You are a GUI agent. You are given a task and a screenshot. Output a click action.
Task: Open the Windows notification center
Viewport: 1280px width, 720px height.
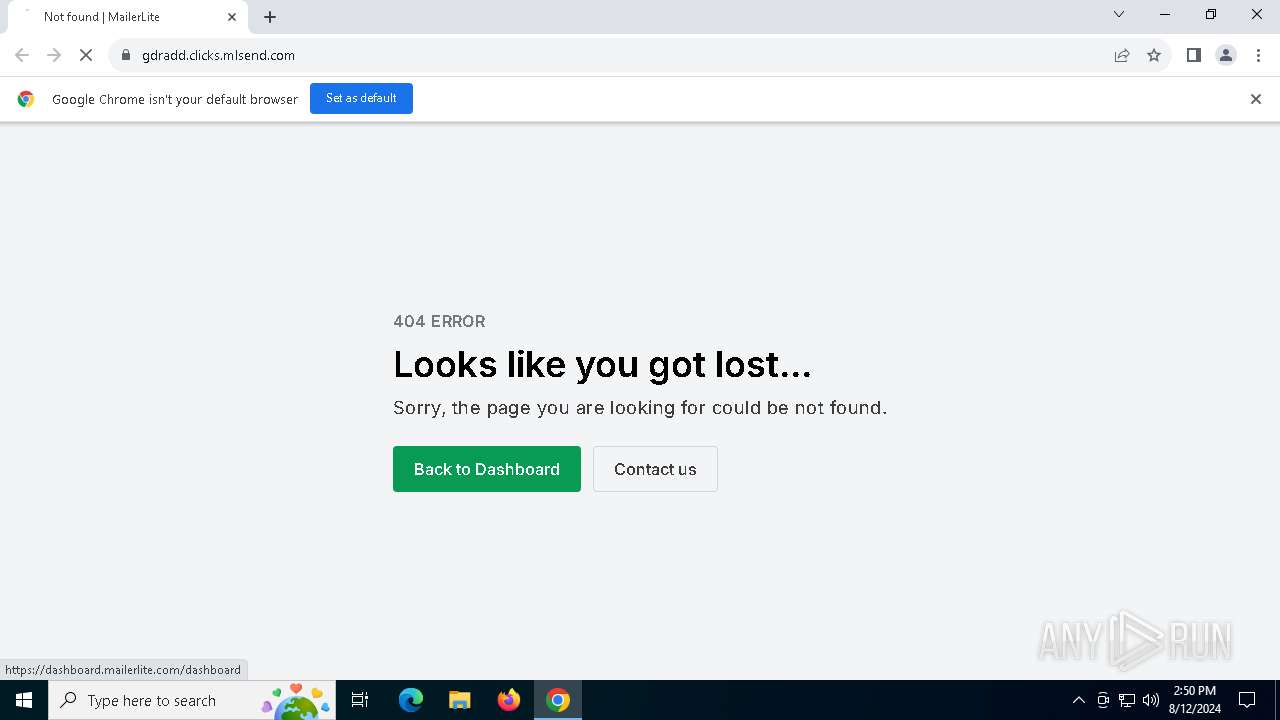point(1247,700)
